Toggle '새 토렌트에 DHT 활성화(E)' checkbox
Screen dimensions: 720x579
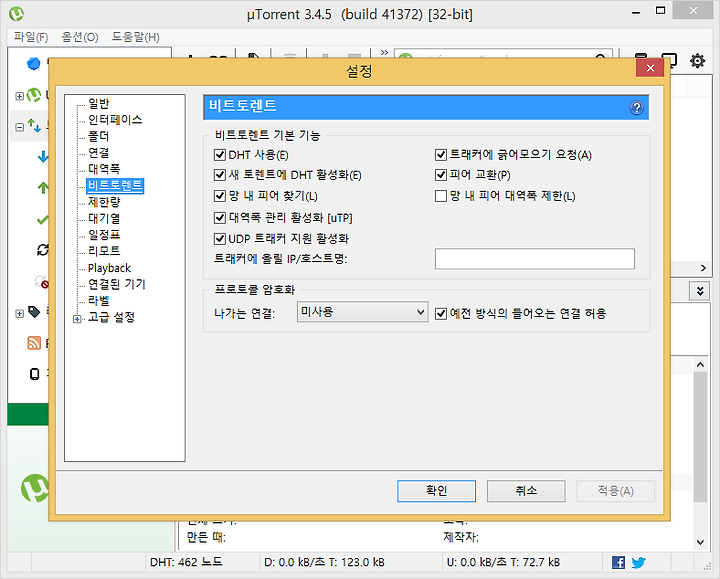coord(220,175)
